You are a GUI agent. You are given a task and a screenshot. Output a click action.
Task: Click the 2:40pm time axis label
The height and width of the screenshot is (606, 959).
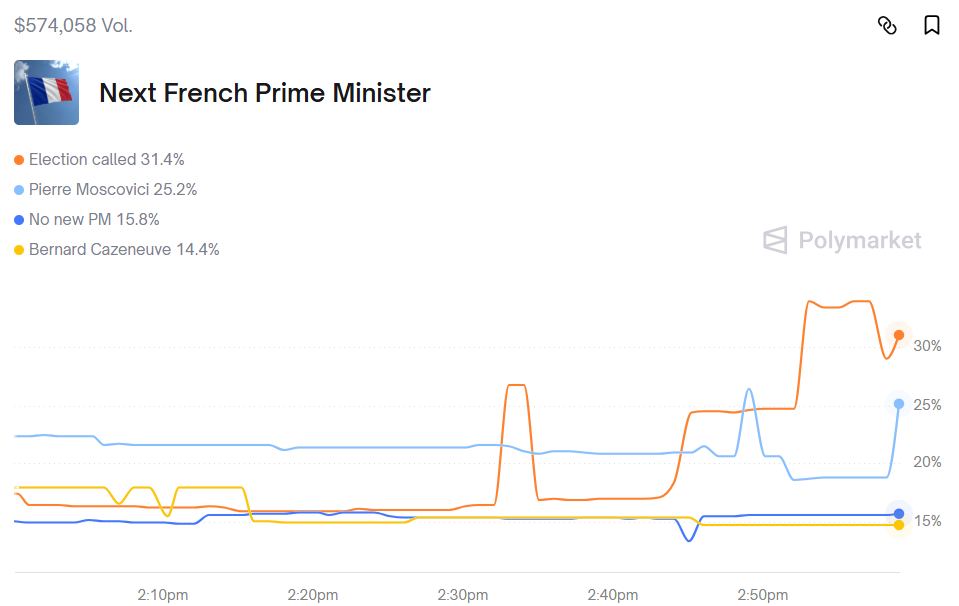point(613,595)
